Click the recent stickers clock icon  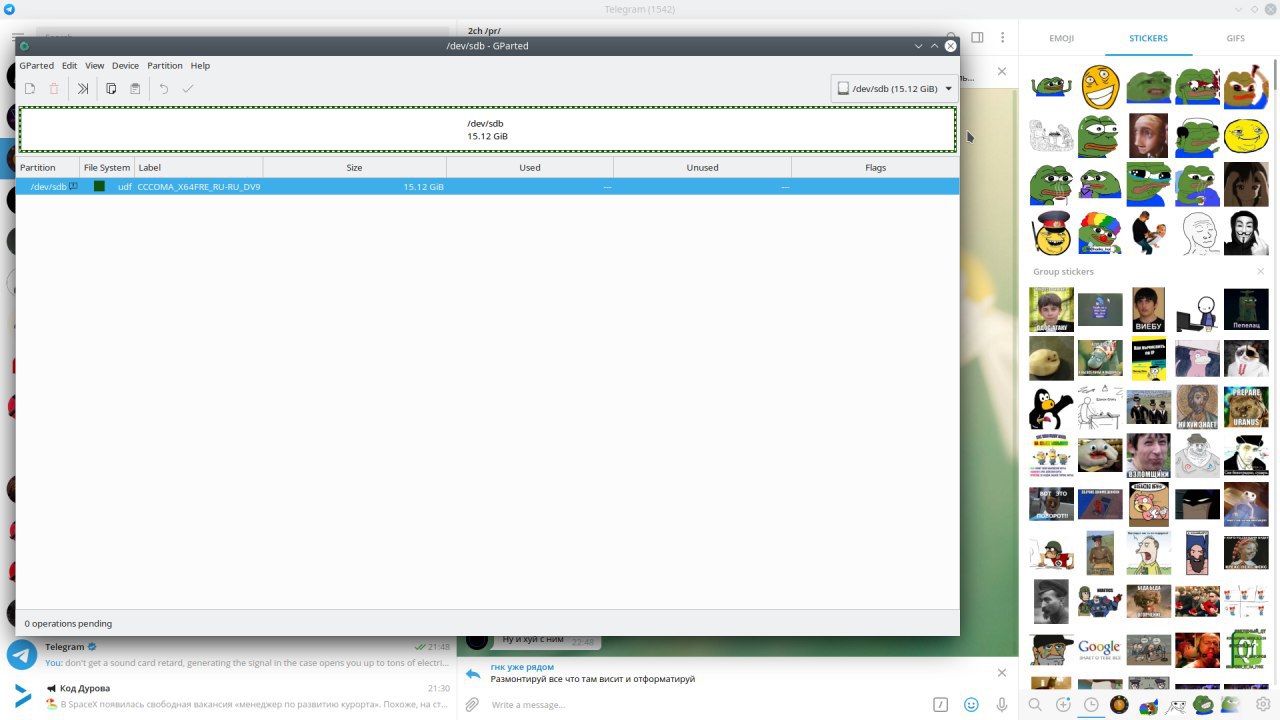[x=1091, y=704]
